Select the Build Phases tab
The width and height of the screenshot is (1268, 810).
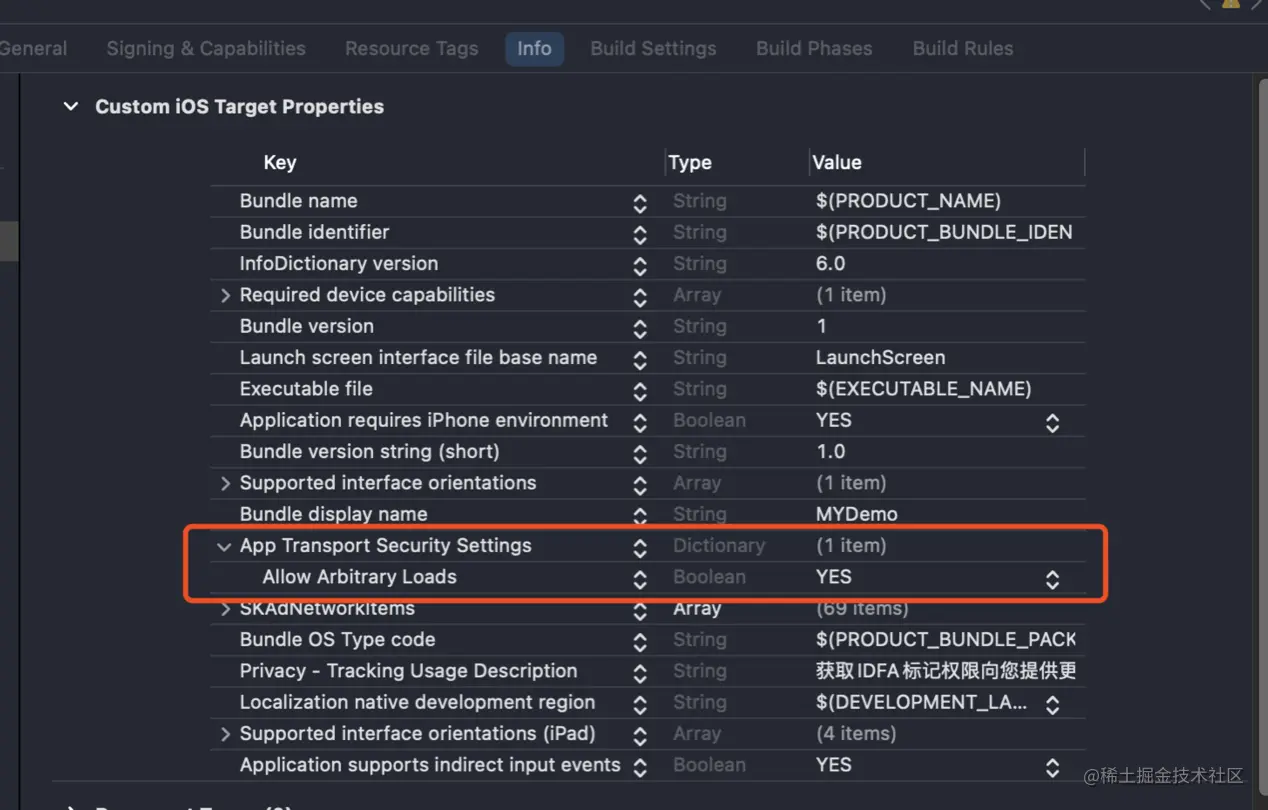pos(814,48)
